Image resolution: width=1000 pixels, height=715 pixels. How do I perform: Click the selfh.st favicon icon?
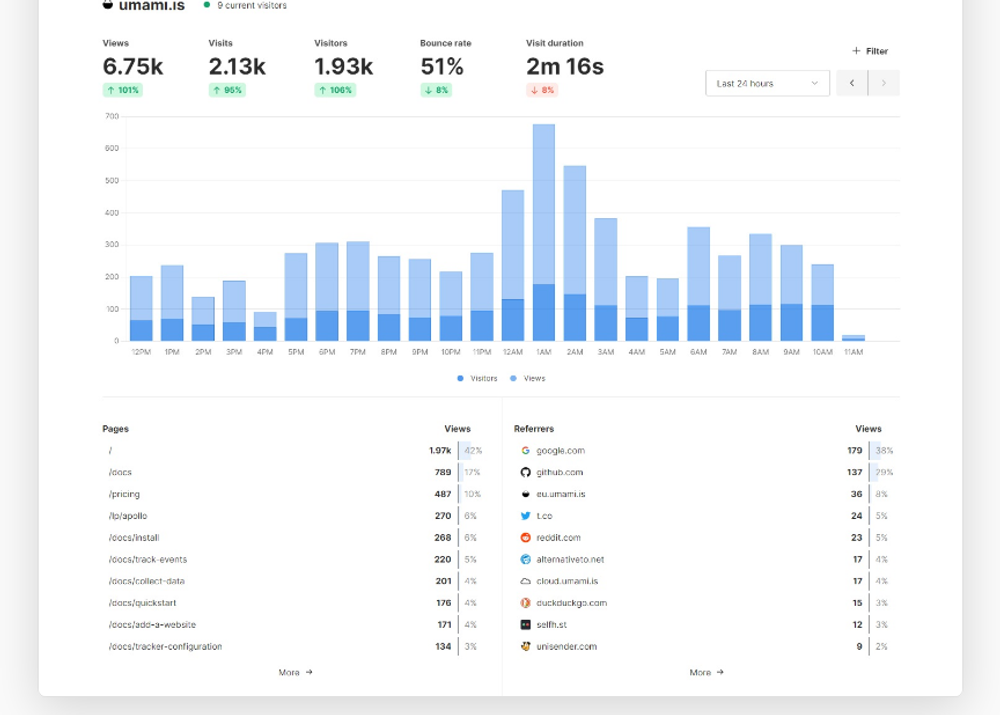click(x=526, y=624)
